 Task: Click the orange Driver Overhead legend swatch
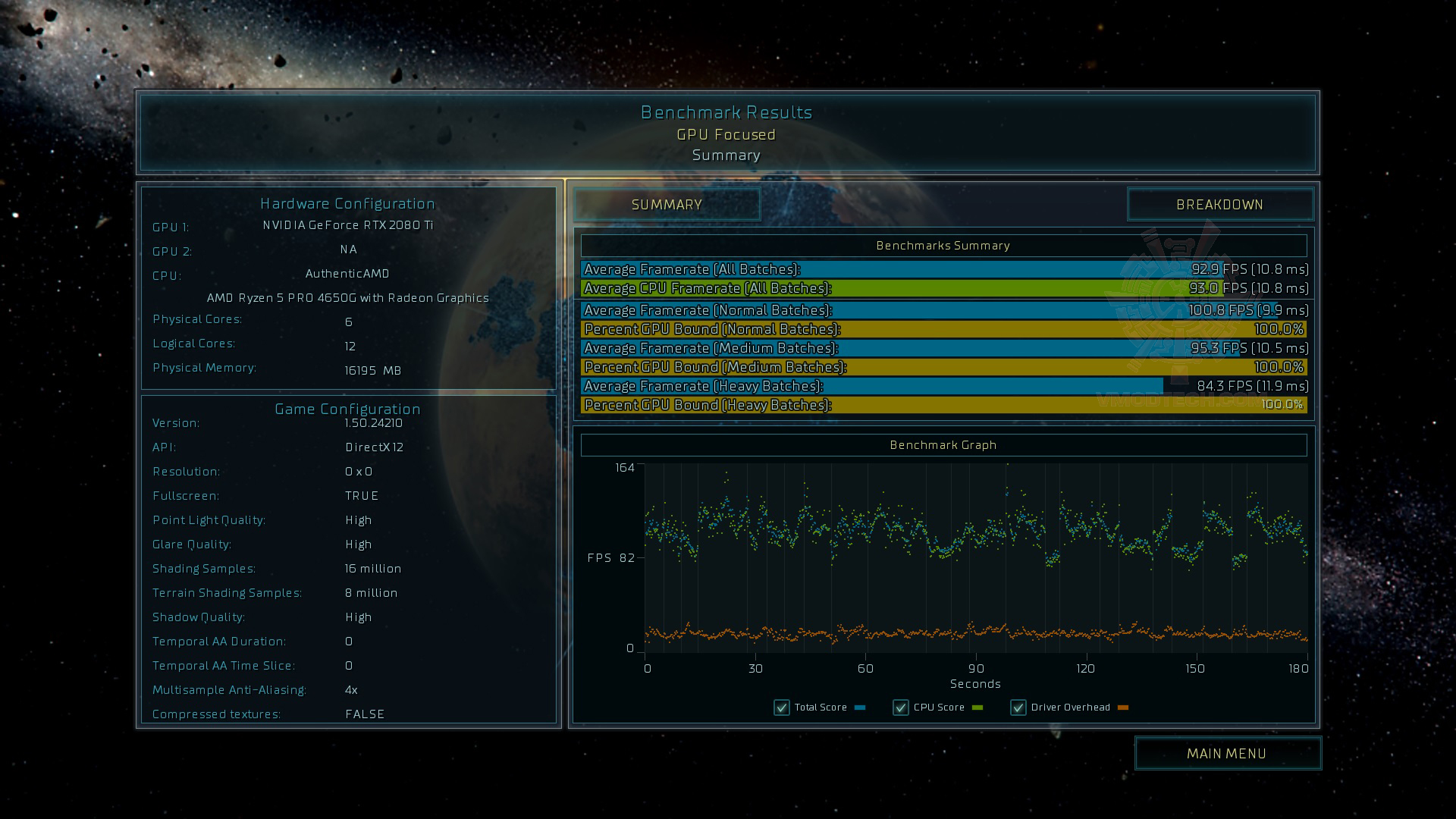1123,708
